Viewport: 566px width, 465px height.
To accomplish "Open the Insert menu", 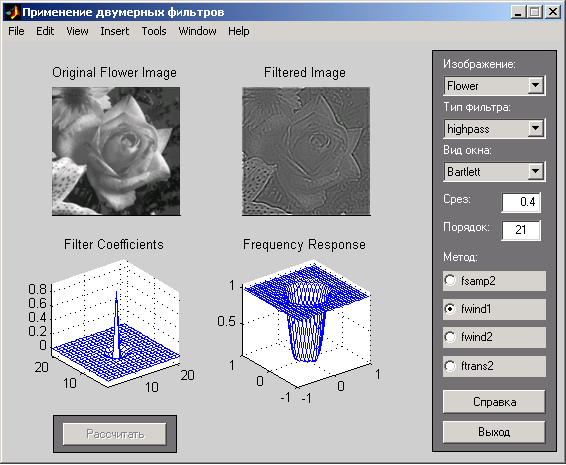I will (114, 31).
